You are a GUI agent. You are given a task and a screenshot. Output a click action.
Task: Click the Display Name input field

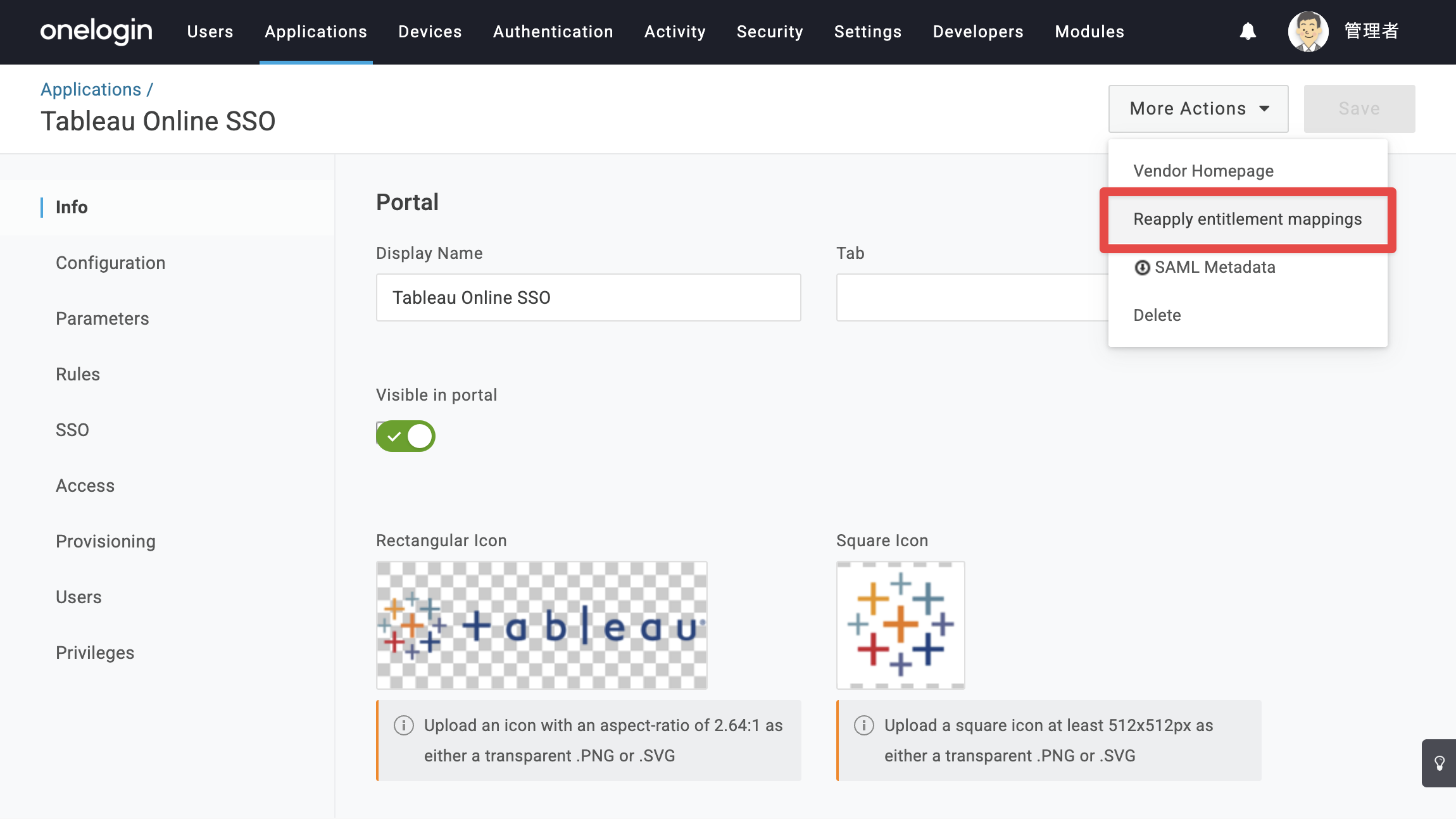point(589,297)
